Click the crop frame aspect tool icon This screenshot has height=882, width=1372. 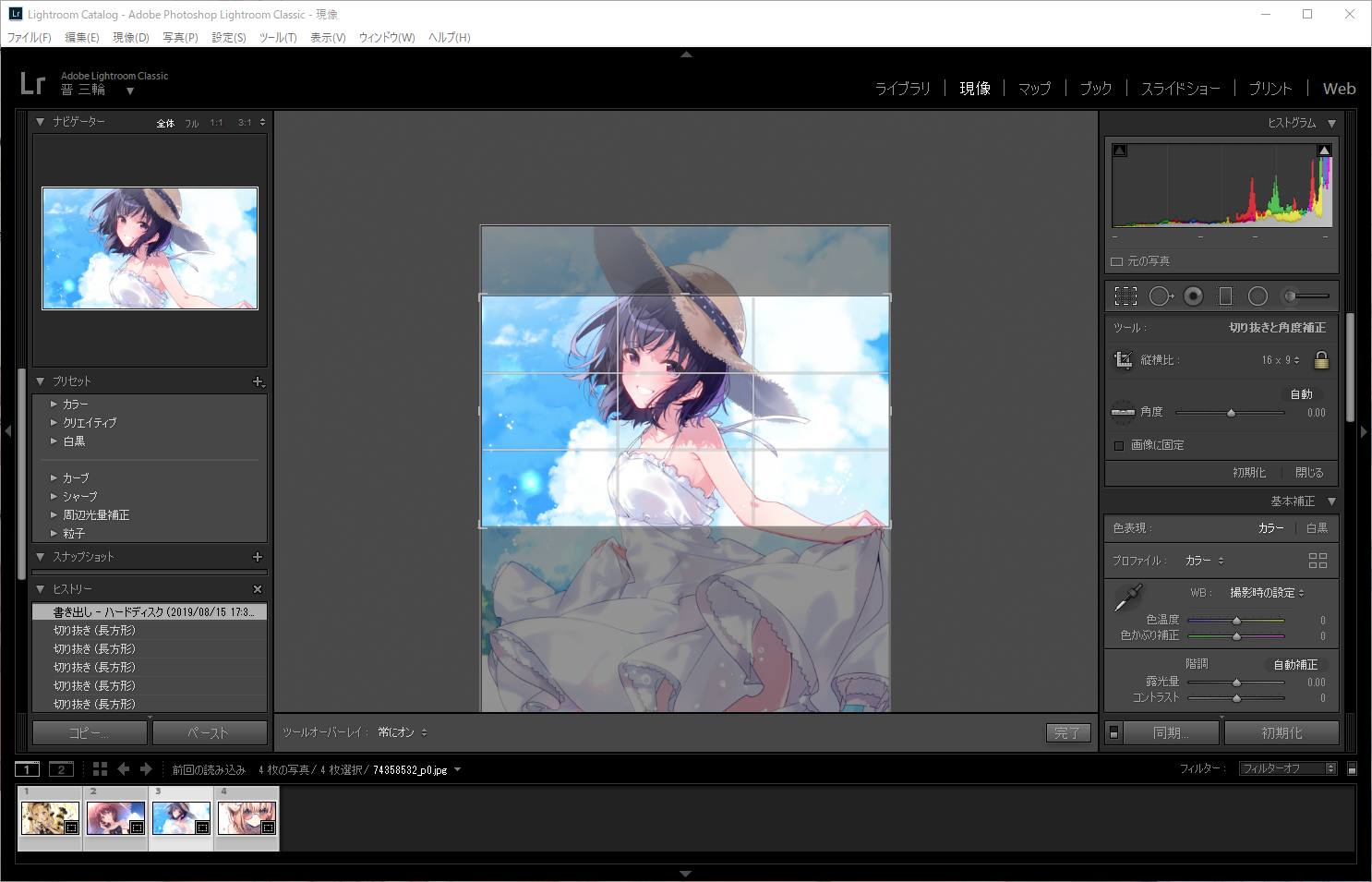(x=1123, y=360)
